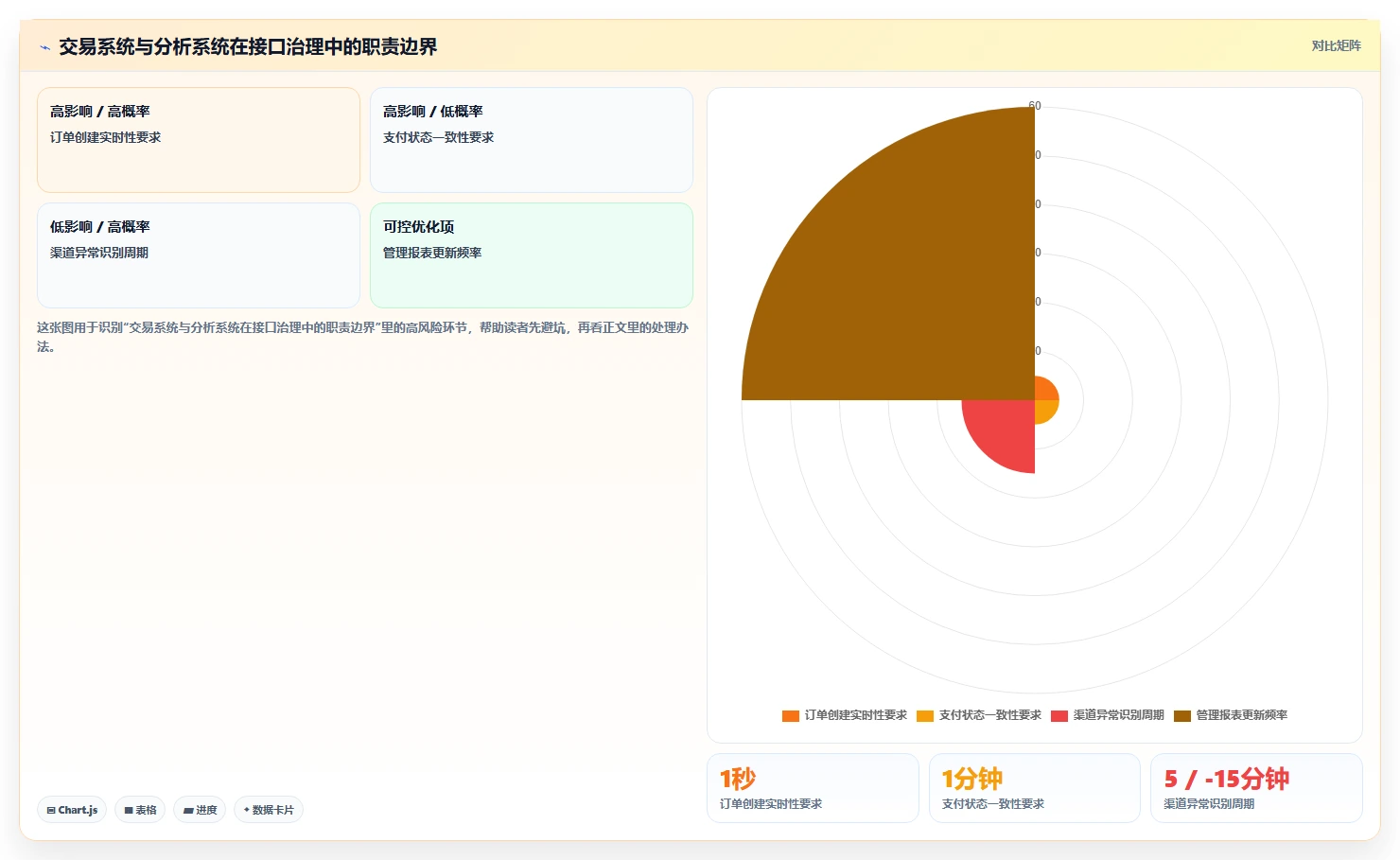Click the 管理报表更新频率 text in green card
This screenshot has height=860, width=1400.
[432, 253]
